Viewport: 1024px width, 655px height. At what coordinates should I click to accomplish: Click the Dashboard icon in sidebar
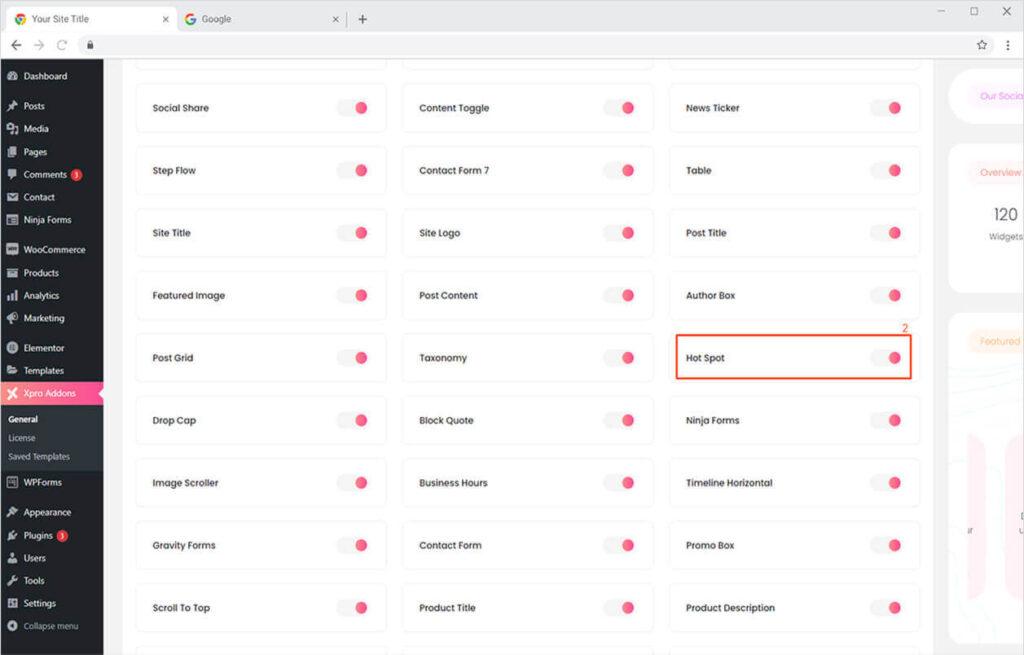[12, 76]
